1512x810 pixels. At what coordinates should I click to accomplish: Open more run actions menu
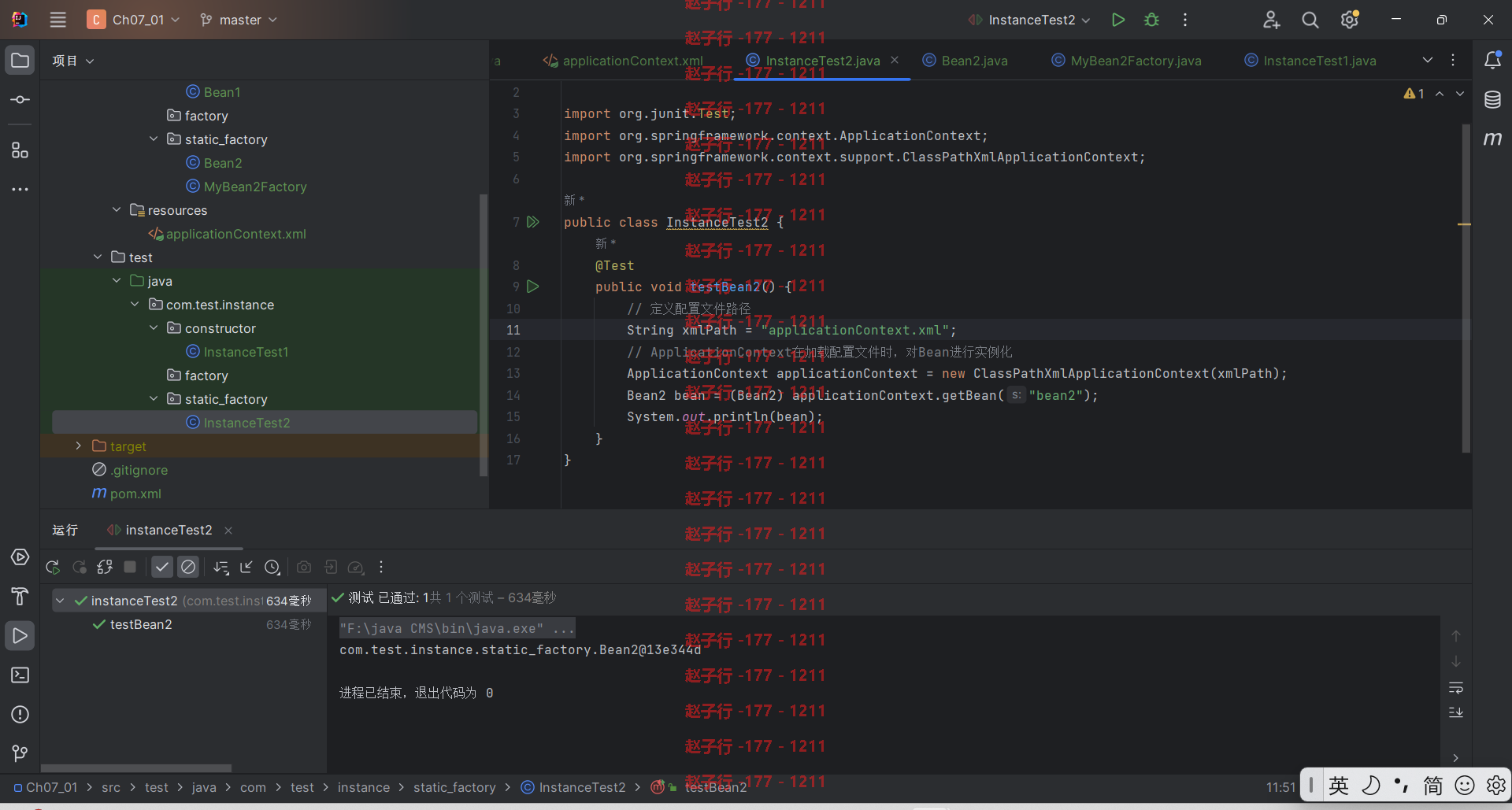pos(1184,20)
